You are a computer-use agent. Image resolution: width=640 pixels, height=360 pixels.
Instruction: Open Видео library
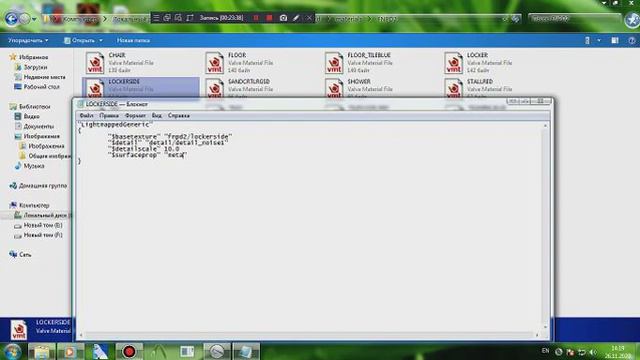pos(27,116)
